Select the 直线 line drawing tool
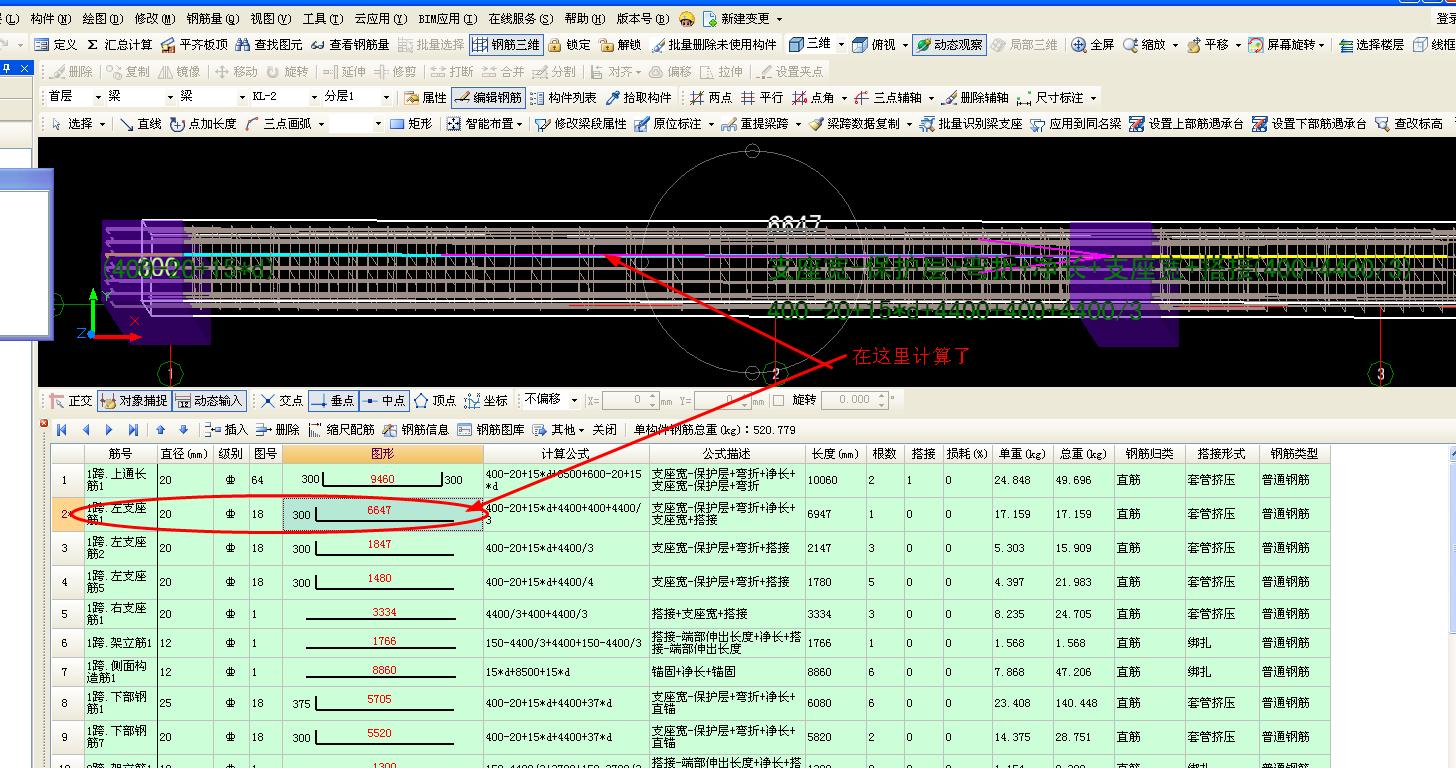This screenshot has width=1456, height=768. pos(140,124)
